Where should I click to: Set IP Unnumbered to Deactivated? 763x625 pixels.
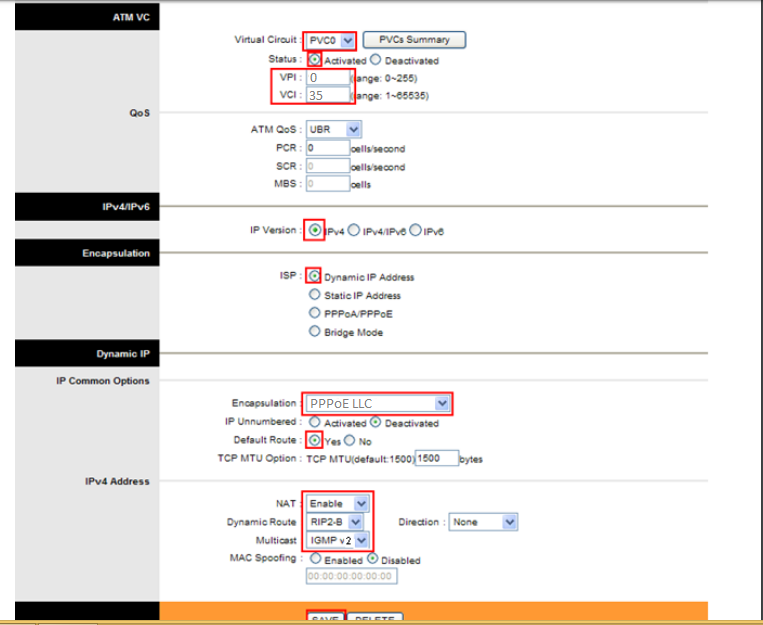pos(375,422)
